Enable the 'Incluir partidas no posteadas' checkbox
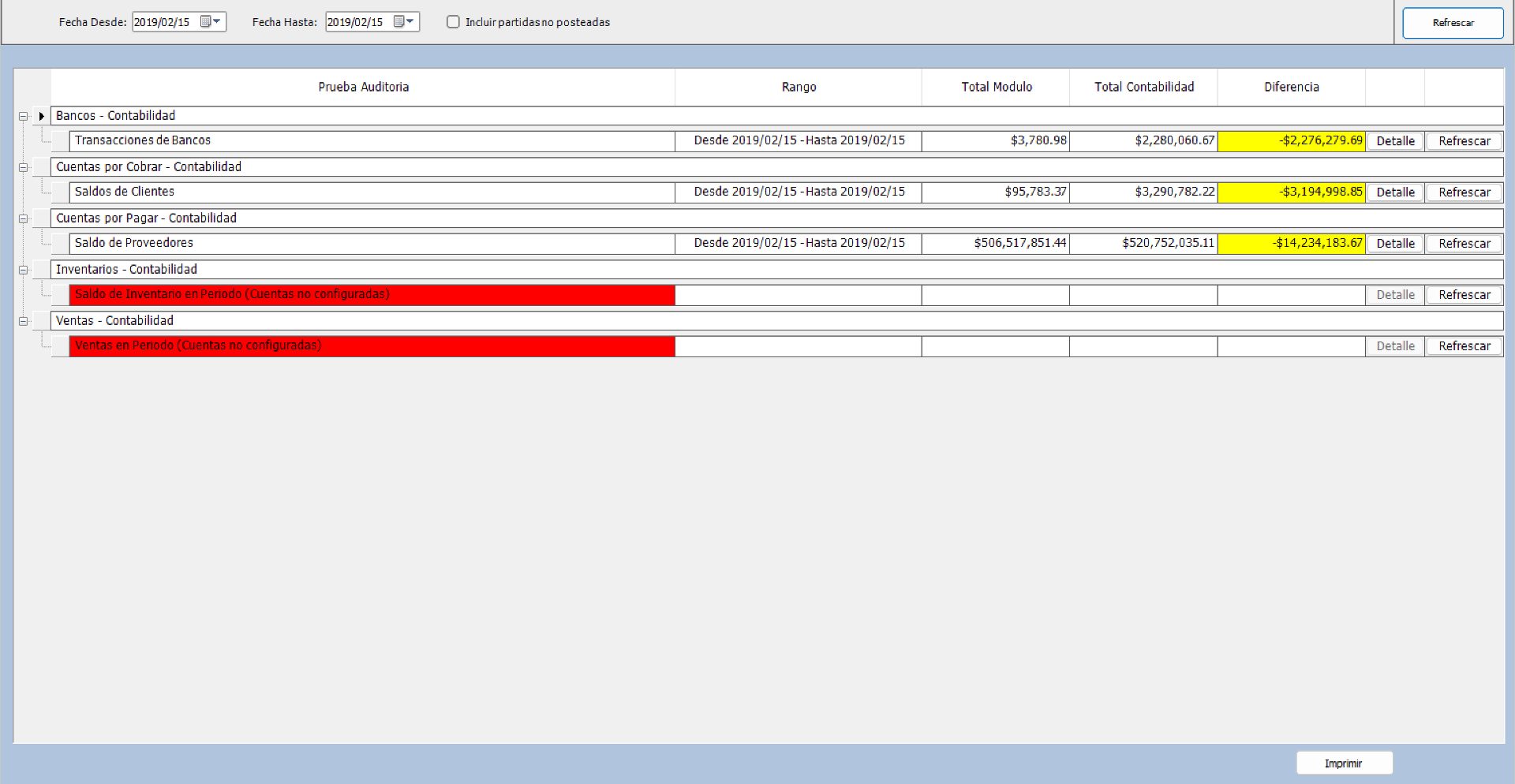1515x784 pixels. click(453, 22)
